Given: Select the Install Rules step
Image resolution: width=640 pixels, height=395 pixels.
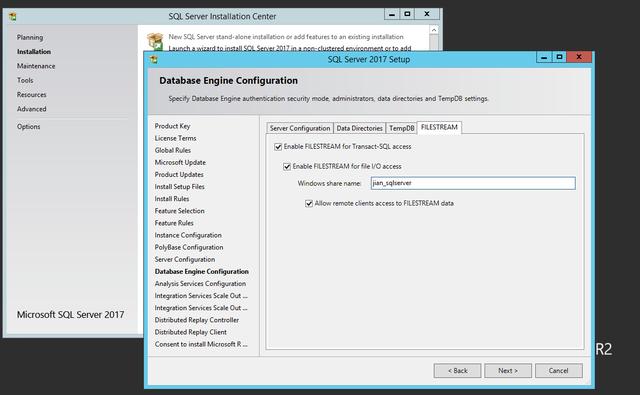Looking at the screenshot, I should pos(172,199).
